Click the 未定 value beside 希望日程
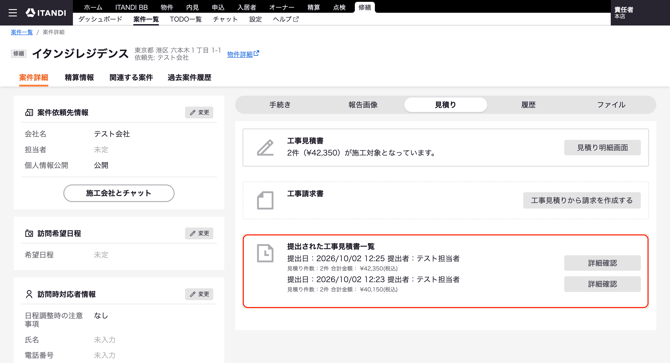The width and height of the screenshot is (670, 363). pos(101,255)
